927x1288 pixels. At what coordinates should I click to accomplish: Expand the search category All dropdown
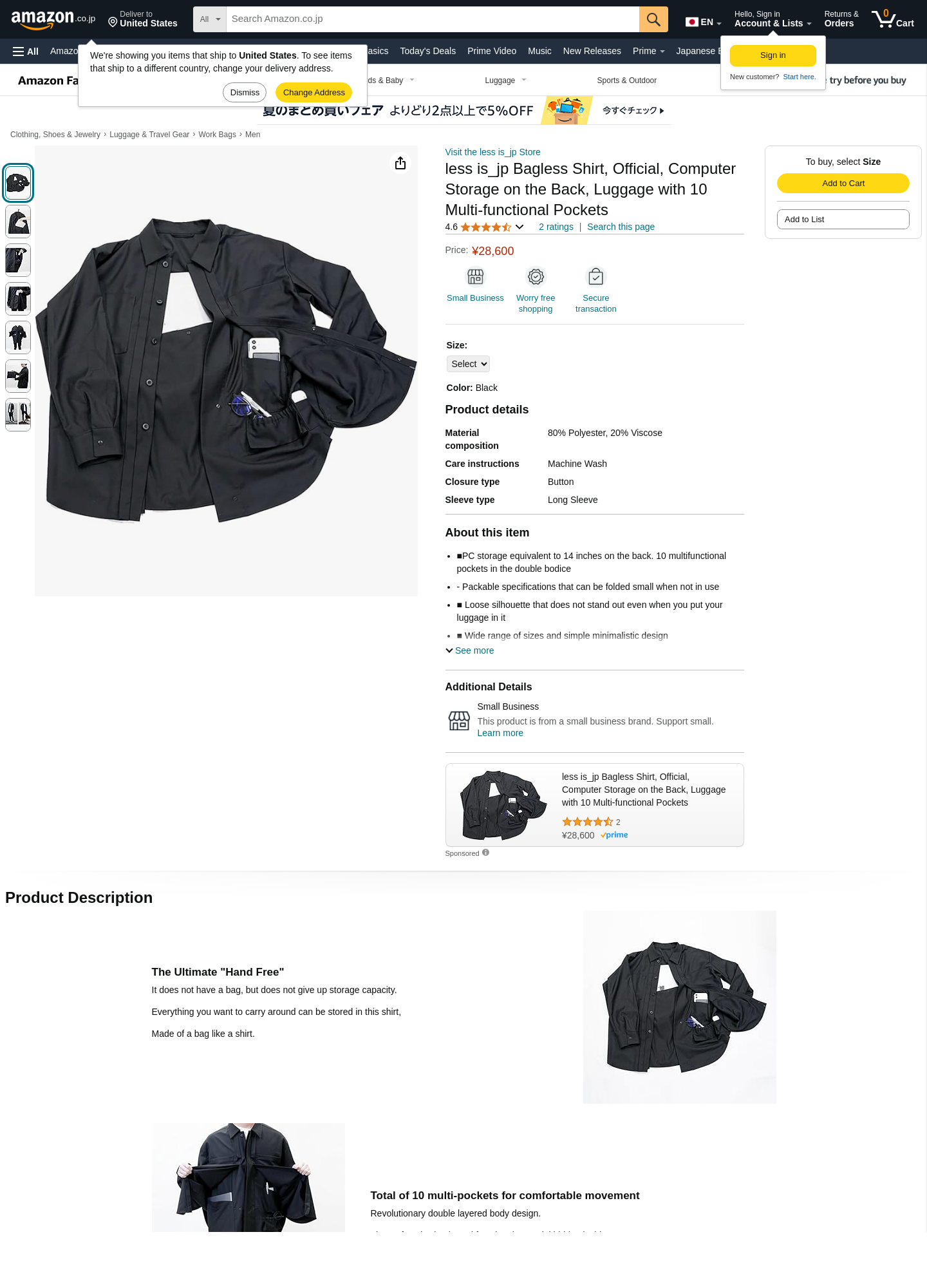coord(210,19)
